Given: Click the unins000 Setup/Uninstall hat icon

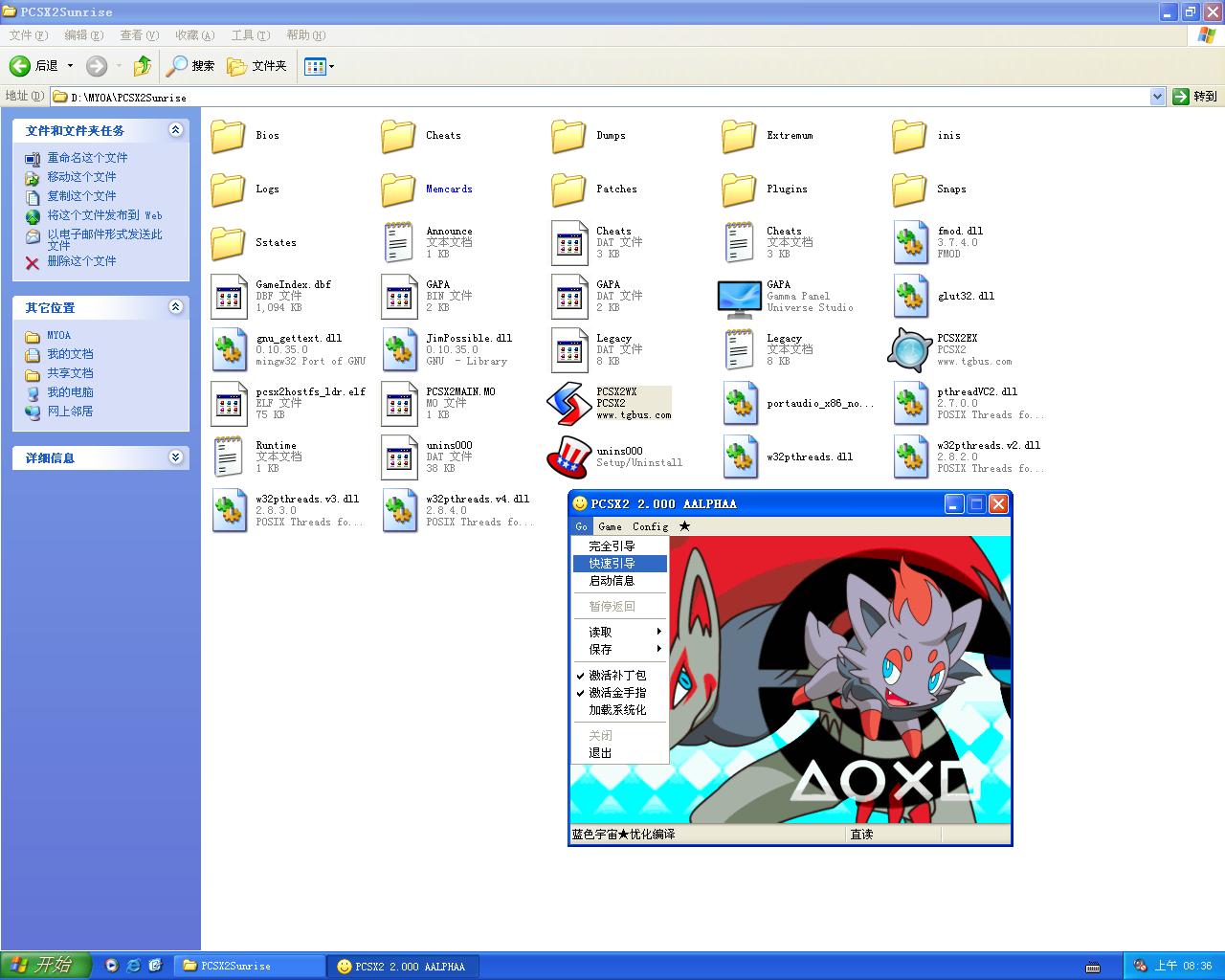Looking at the screenshot, I should tap(568, 457).
